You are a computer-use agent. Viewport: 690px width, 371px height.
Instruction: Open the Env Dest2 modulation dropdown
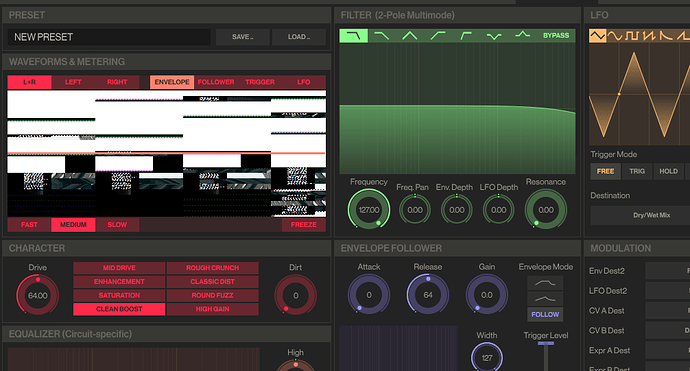point(668,271)
